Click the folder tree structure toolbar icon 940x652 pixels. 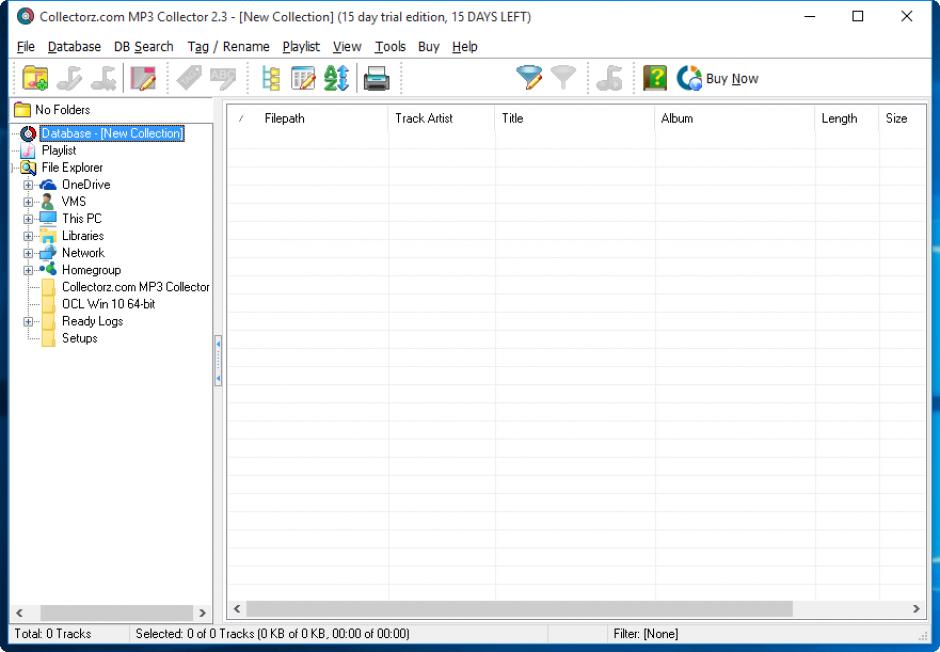click(x=271, y=79)
